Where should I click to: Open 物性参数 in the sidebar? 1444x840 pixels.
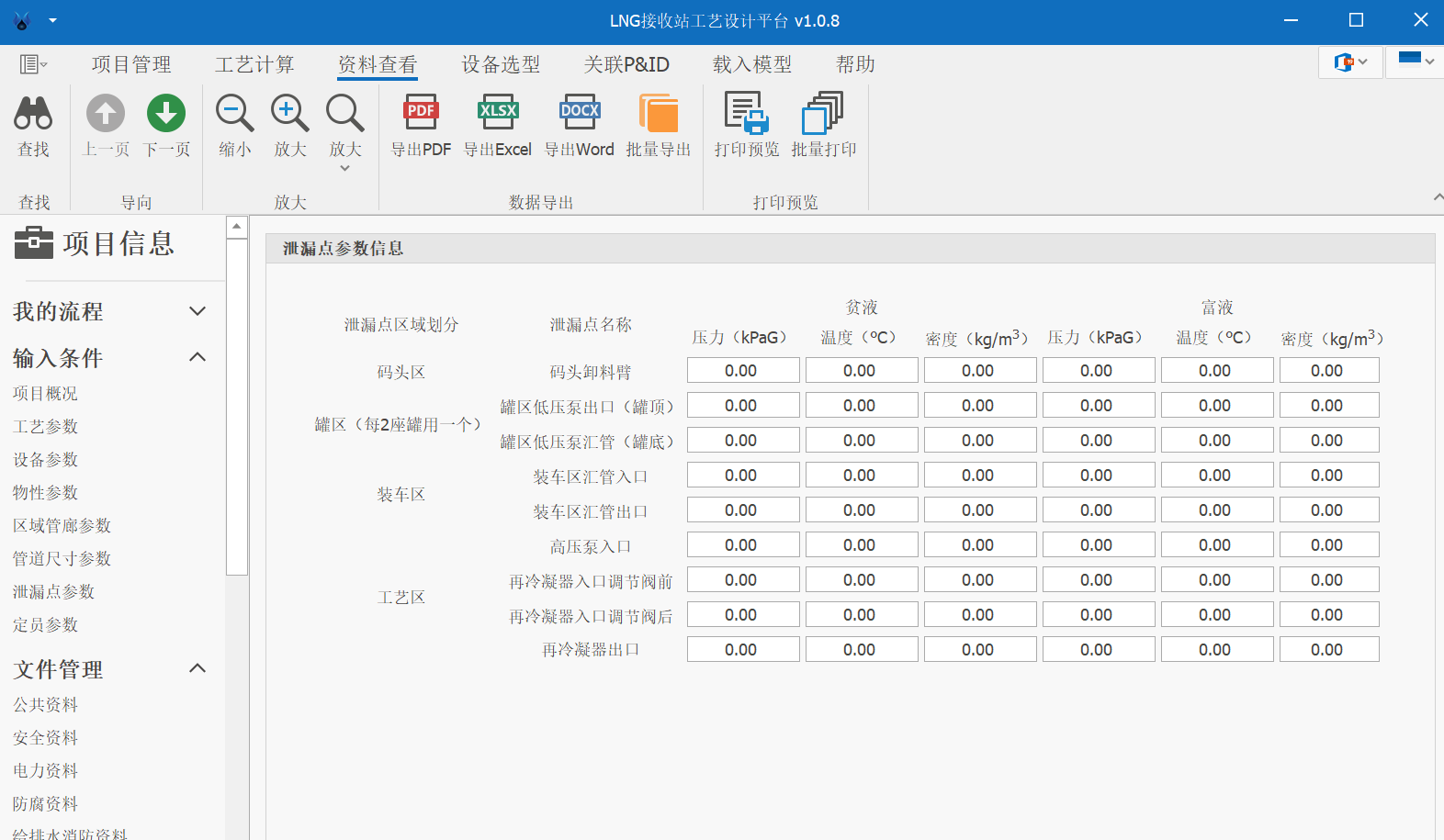coord(45,493)
